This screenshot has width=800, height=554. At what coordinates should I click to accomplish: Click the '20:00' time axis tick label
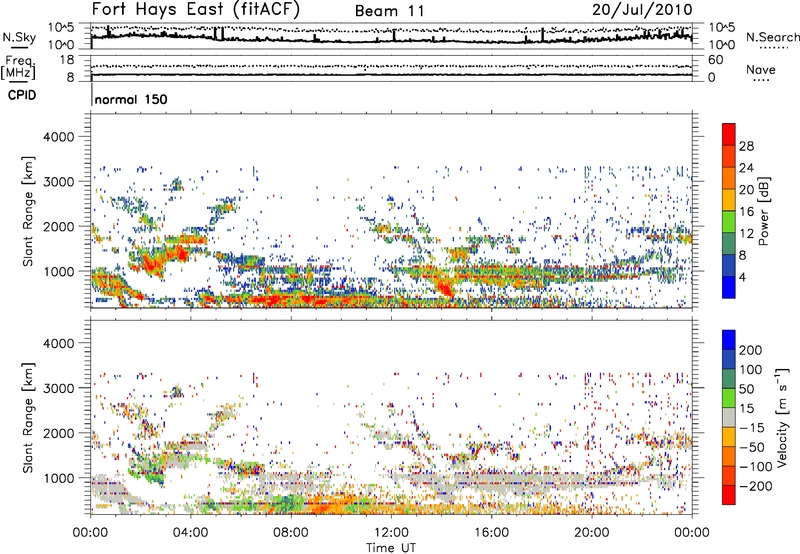point(592,533)
